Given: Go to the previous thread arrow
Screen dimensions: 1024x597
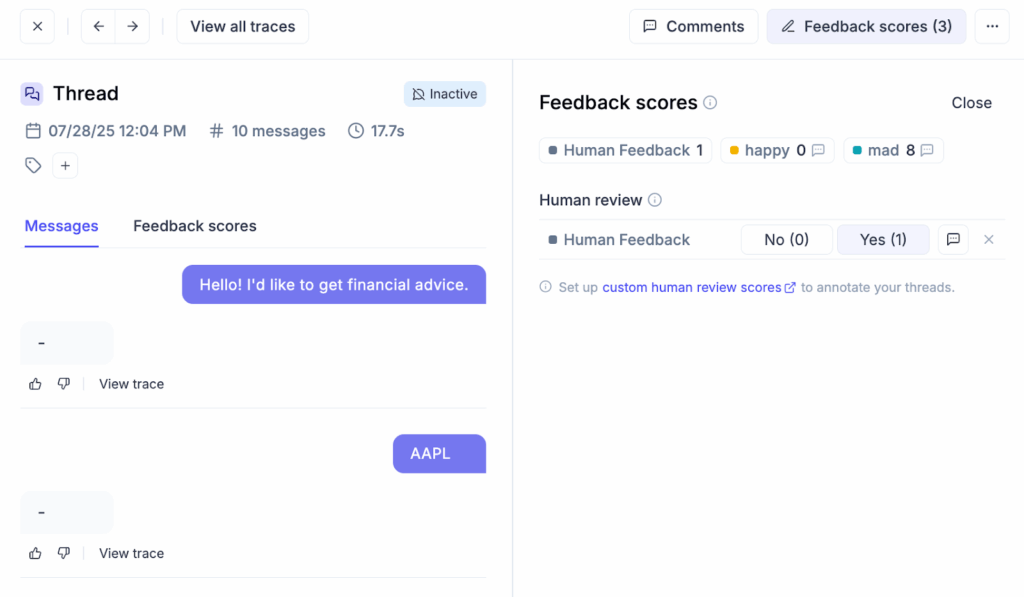Looking at the screenshot, I should [x=98, y=27].
